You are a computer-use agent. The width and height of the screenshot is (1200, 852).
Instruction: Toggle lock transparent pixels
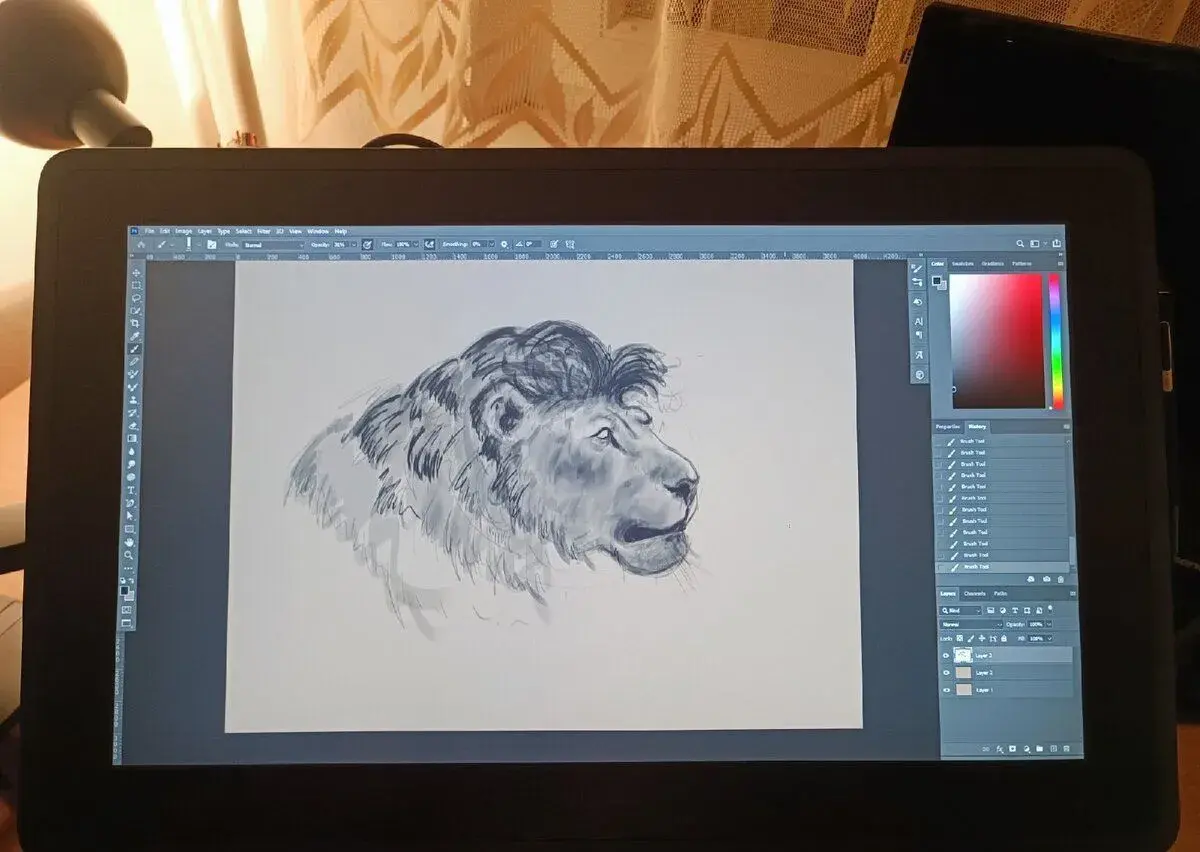tap(960, 638)
